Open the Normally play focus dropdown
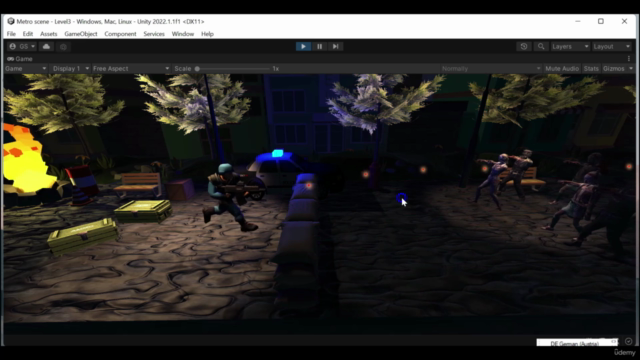The height and width of the screenshot is (360, 640). point(491,69)
